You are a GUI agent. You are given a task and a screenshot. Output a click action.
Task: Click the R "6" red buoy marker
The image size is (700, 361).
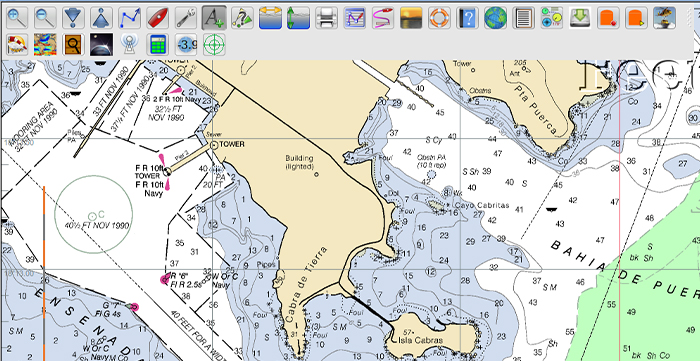click(x=165, y=279)
